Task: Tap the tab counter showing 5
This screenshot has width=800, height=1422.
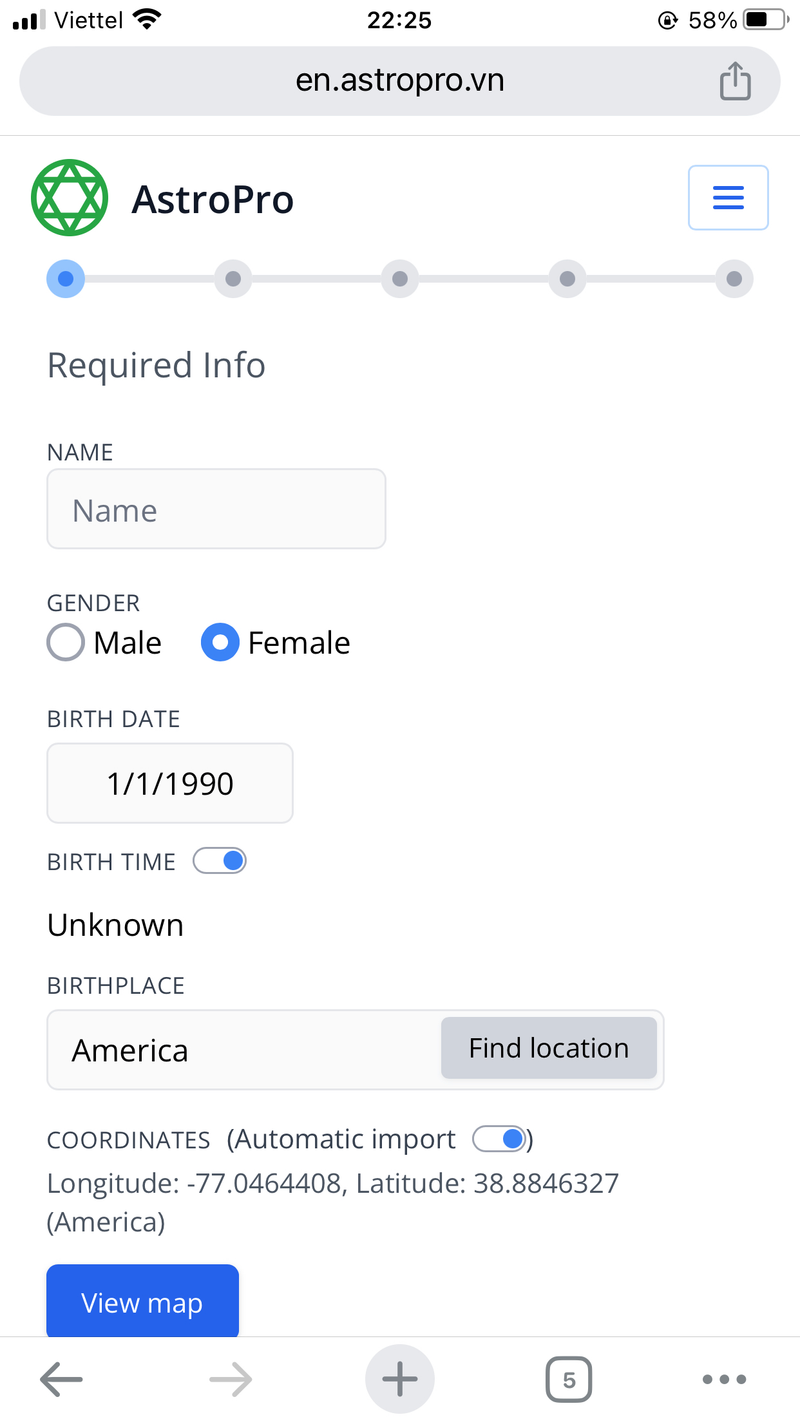Action: pyautogui.click(x=568, y=1378)
